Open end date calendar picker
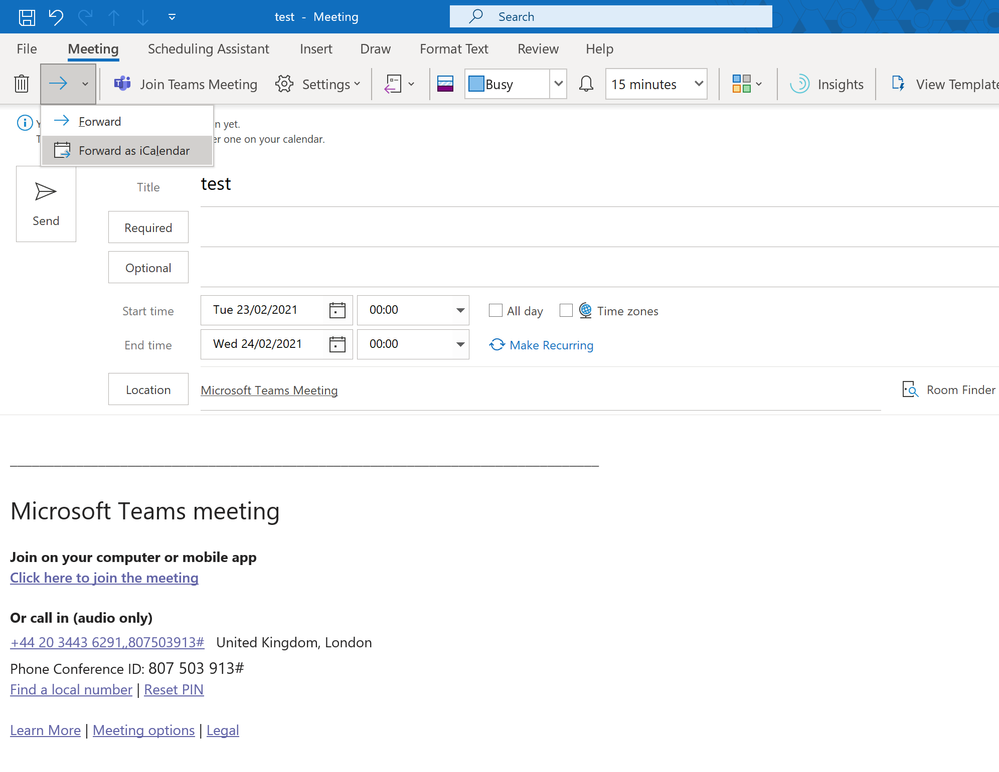Image resolution: width=999 pixels, height=772 pixels. [x=337, y=344]
